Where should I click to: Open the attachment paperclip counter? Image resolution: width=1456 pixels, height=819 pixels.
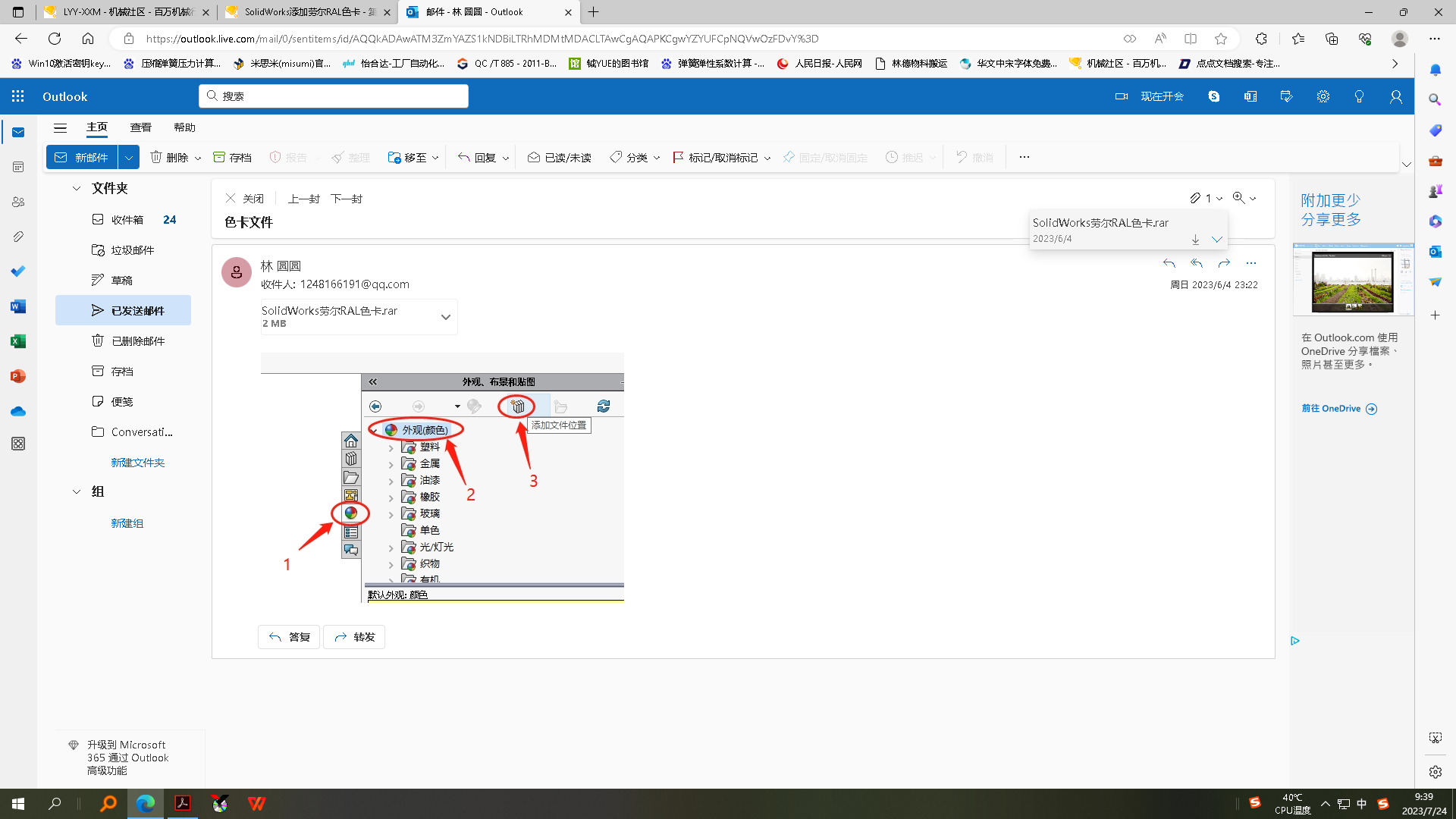coord(1206,198)
